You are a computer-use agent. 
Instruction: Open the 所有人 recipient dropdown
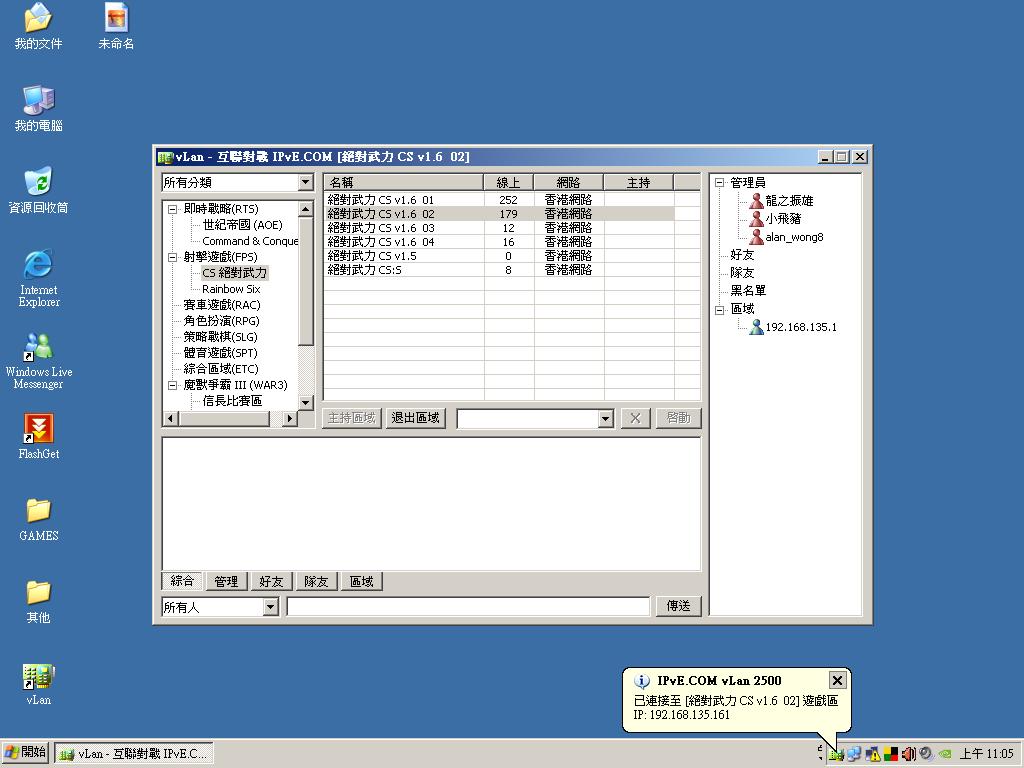coord(270,607)
